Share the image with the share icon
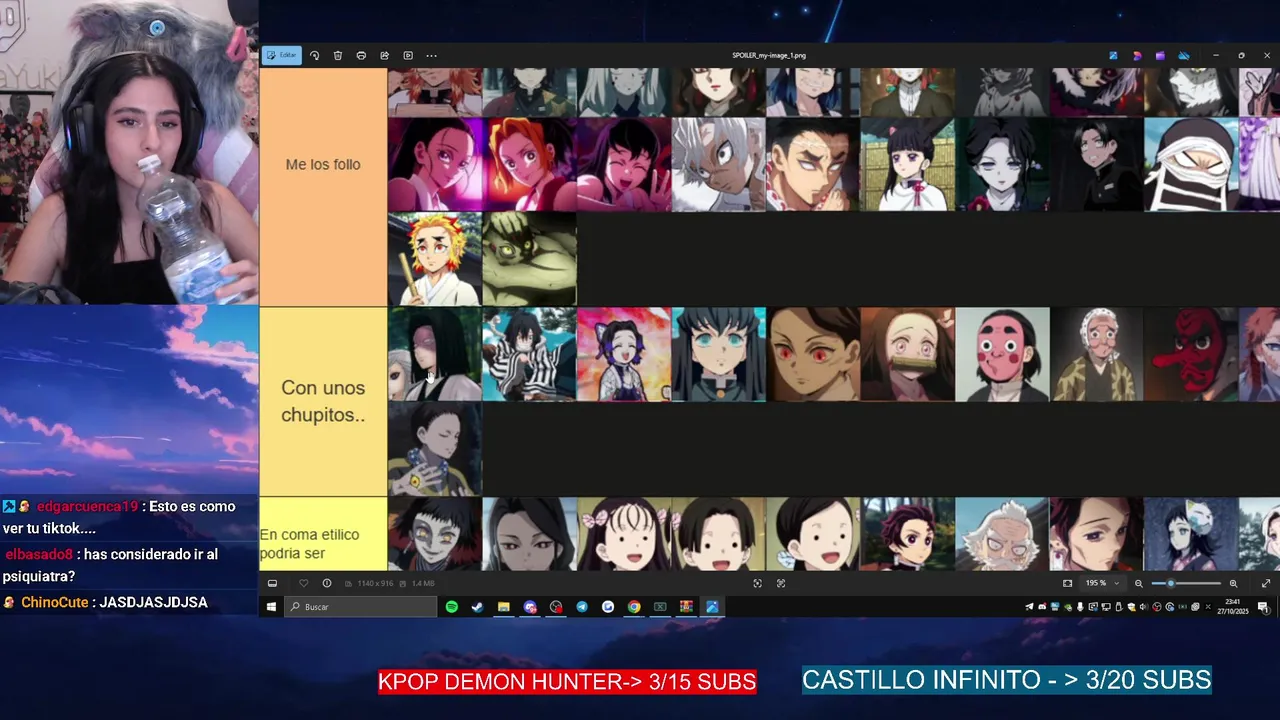 pyautogui.click(x=384, y=55)
